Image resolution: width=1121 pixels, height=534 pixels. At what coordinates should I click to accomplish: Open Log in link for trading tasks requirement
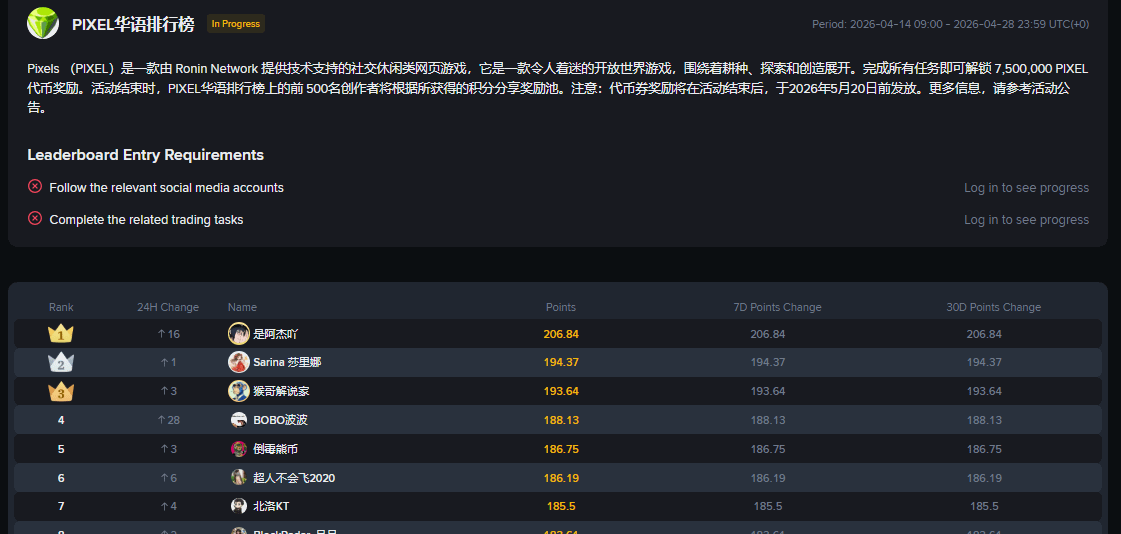(1026, 220)
